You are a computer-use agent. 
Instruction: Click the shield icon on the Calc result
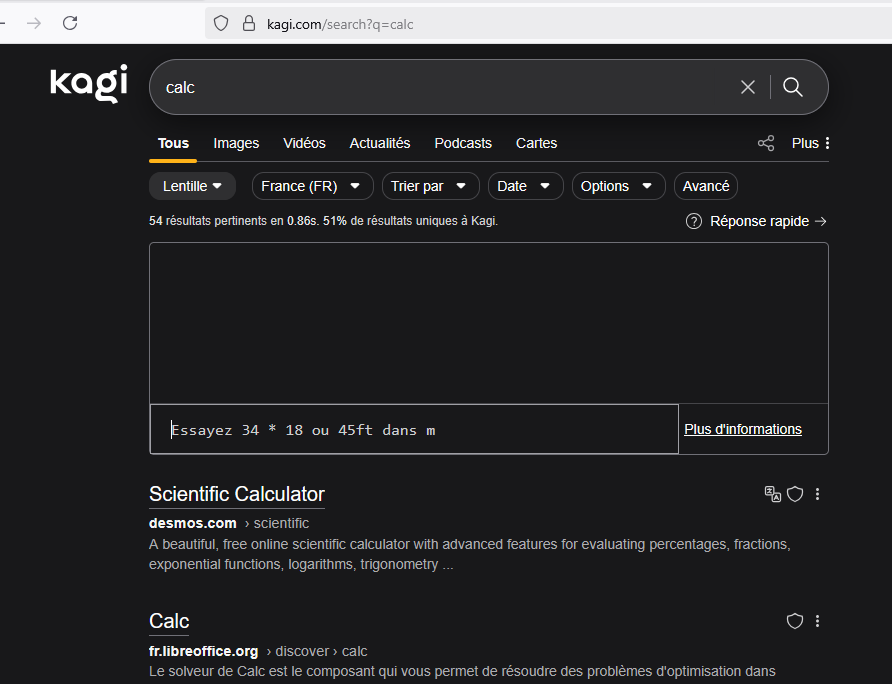pos(795,621)
